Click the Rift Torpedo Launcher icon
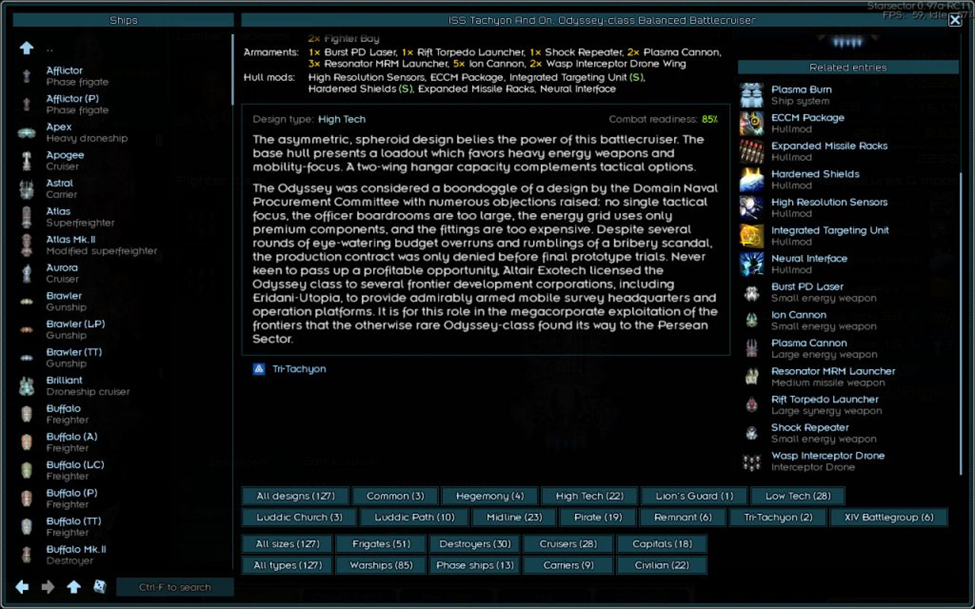975x609 pixels. [751, 405]
